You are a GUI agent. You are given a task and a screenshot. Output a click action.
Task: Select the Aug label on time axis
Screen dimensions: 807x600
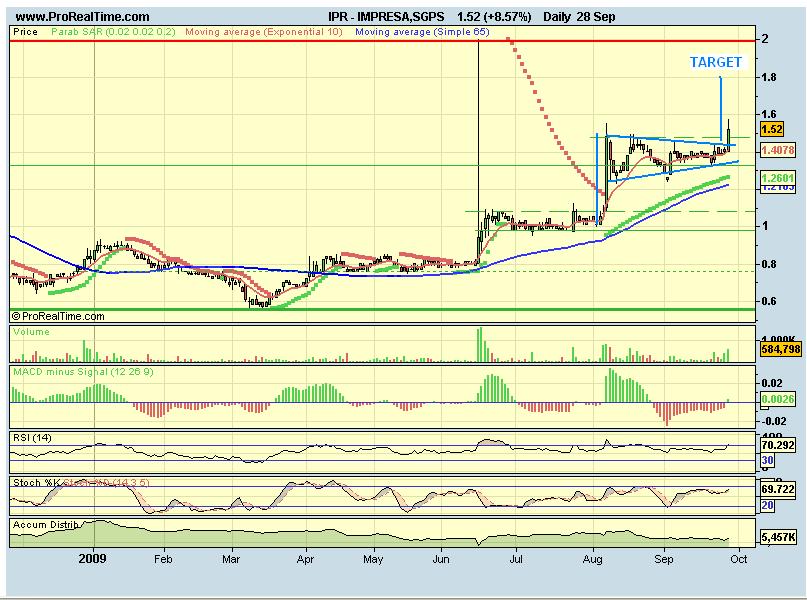[x=592, y=559]
